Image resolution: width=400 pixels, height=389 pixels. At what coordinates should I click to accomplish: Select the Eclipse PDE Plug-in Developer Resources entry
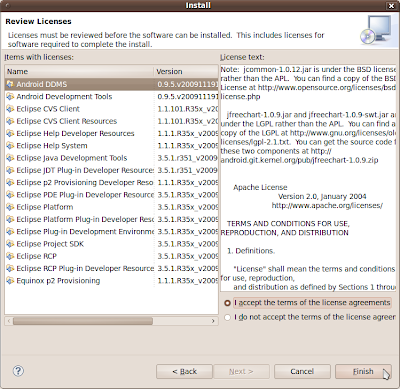coord(85,195)
